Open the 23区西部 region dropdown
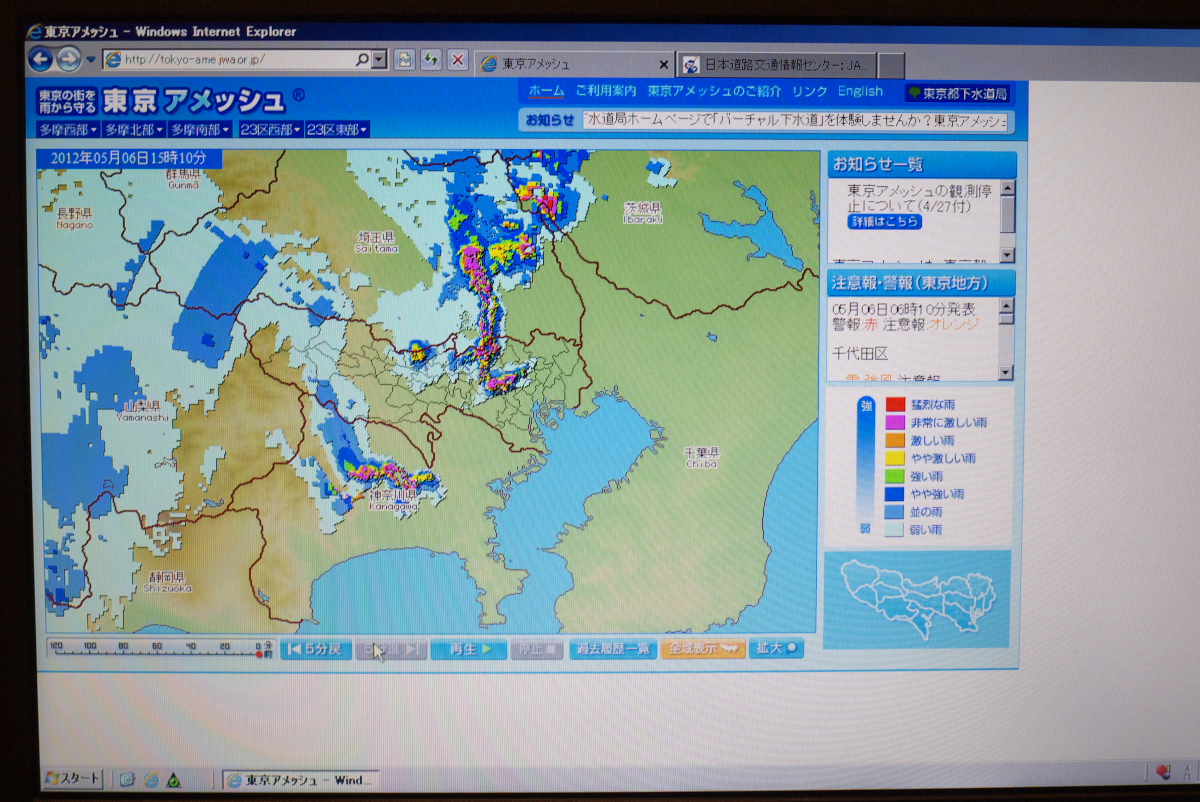Image resolution: width=1200 pixels, height=802 pixels. (271, 129)
